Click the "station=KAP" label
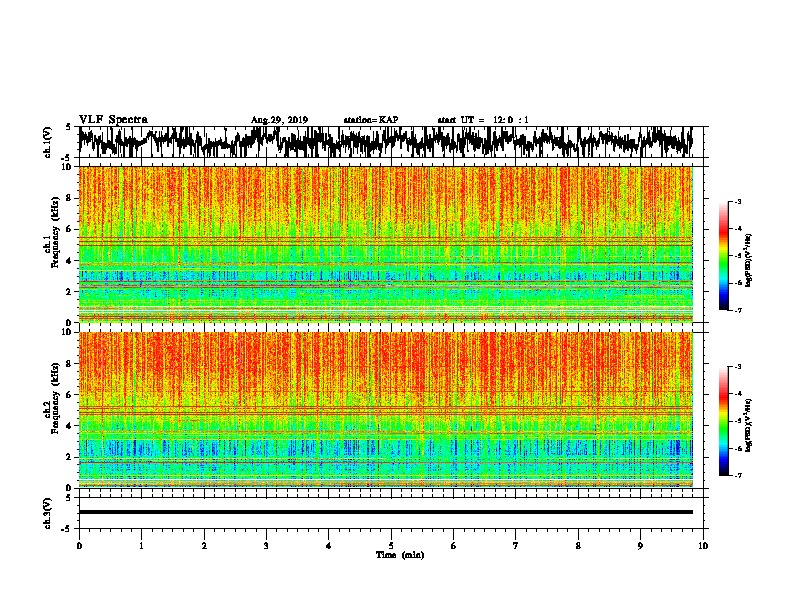Image resolution: width=792 pixels, height=612 pixels. point(371,120)
